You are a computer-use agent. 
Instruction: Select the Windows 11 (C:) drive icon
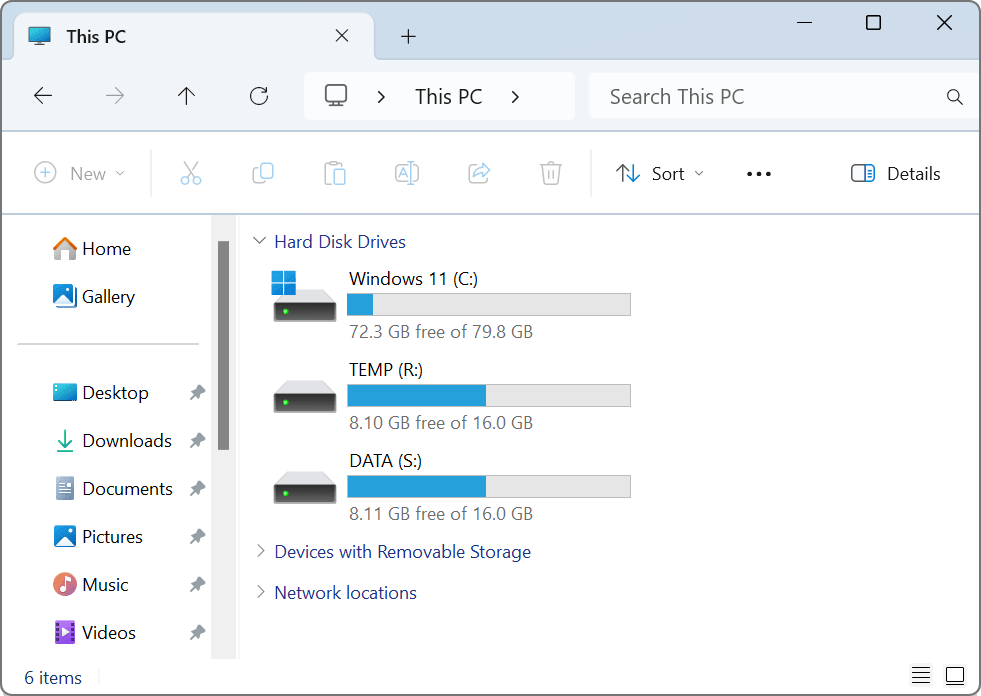(x=305, y=297)
